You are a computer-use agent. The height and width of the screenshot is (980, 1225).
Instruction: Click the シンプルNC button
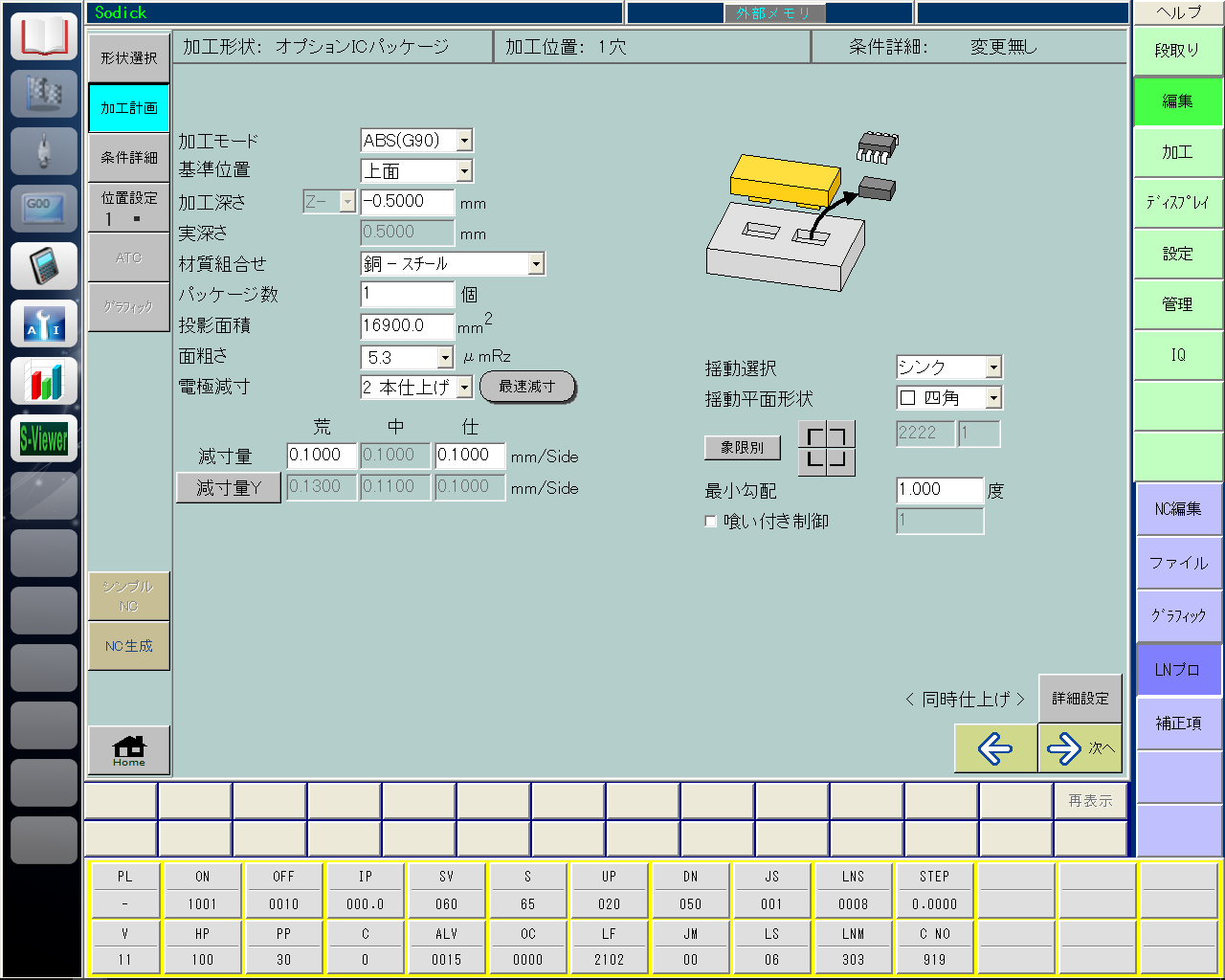(x=129, y=596)
